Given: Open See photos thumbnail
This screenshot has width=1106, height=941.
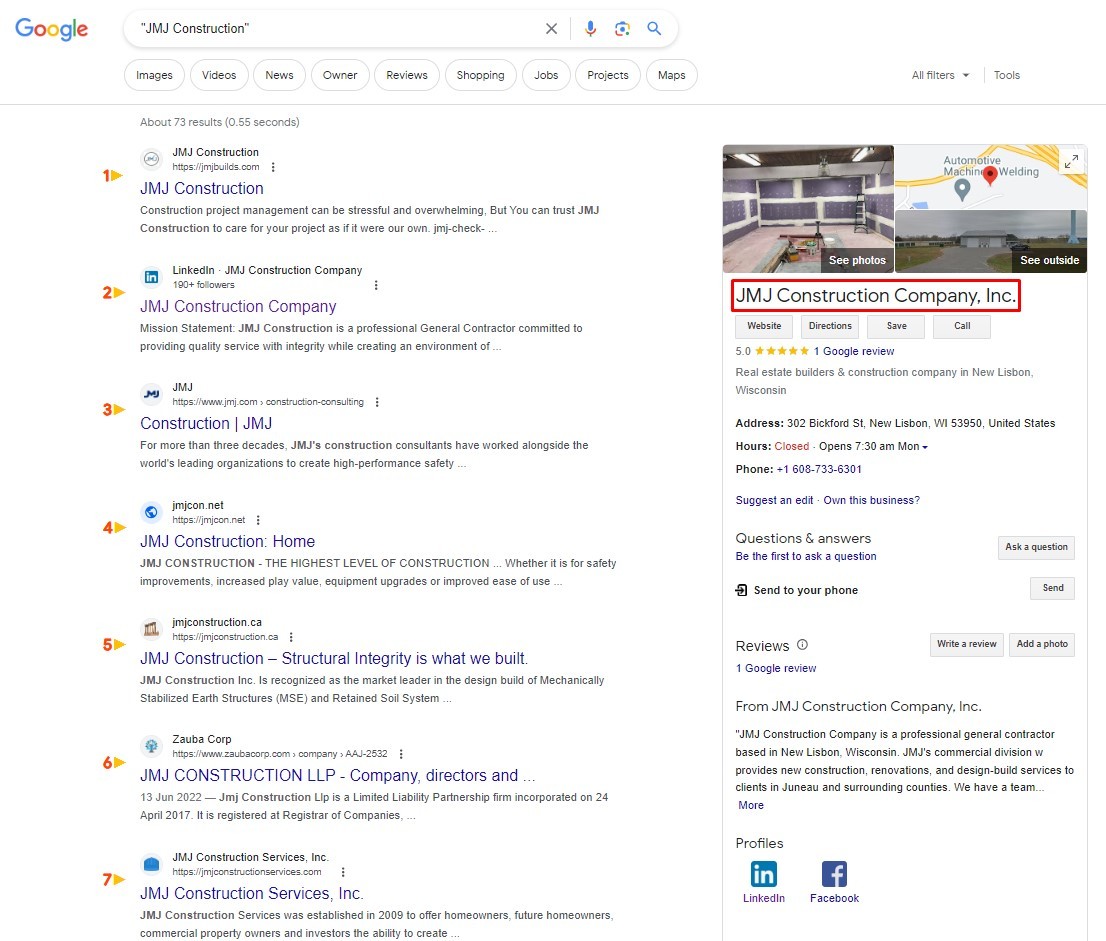Looking at the screenshot, I should (808, 209).
